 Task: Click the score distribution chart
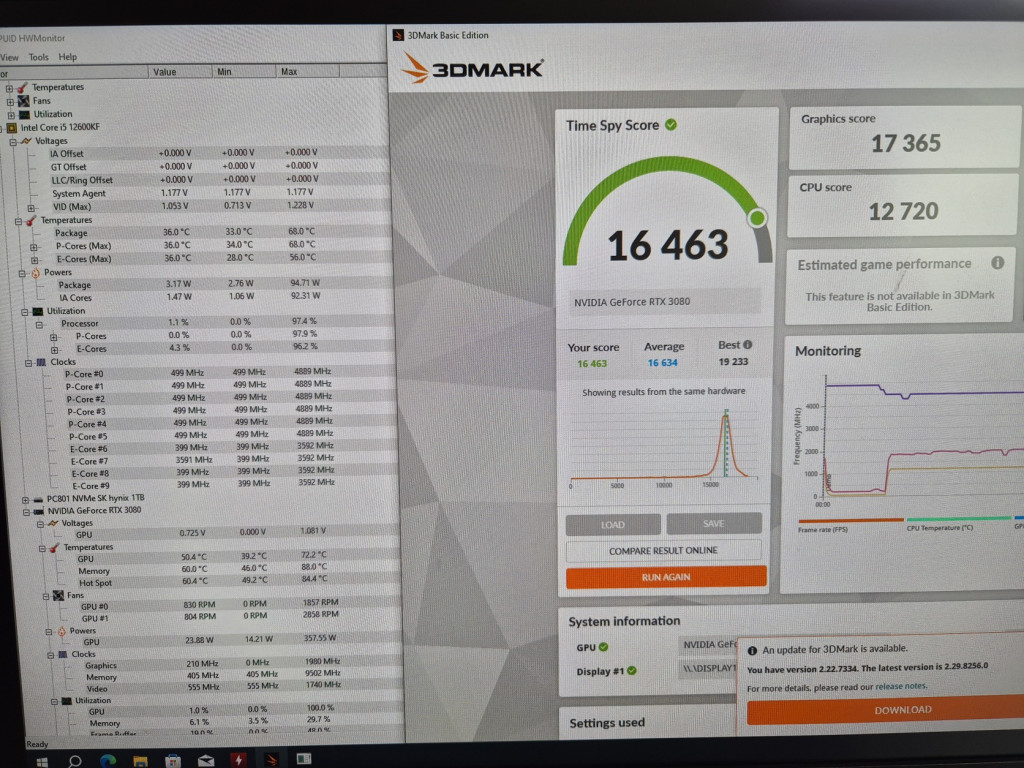tap(664, 447)
